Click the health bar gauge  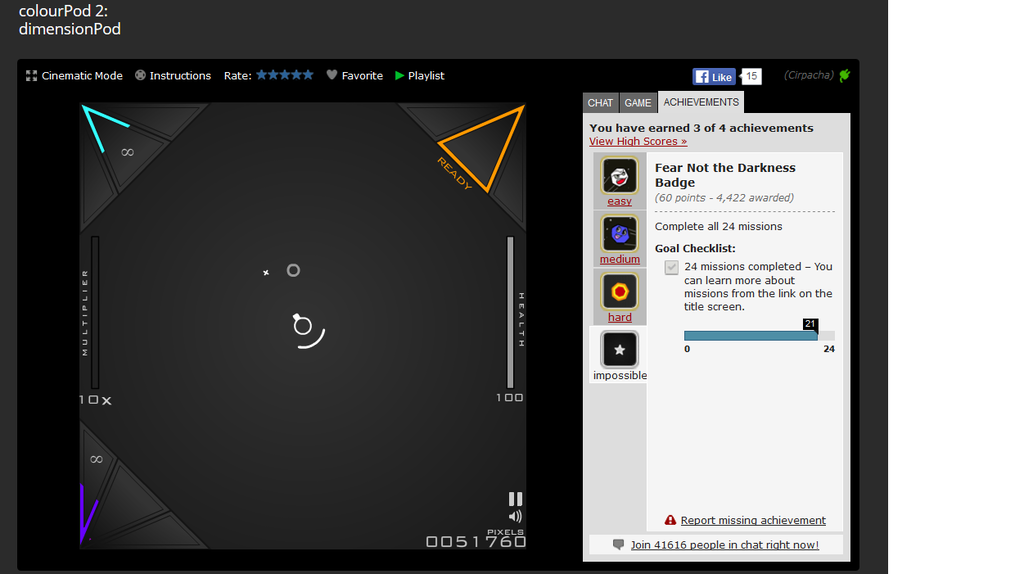click(510, 312)
